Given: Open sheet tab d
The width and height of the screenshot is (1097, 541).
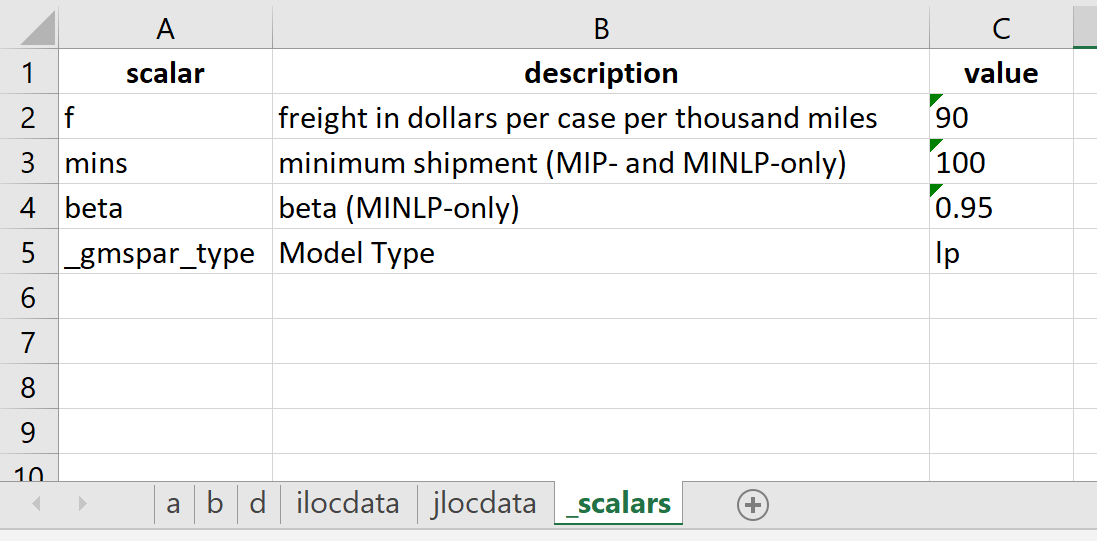Looking at the screenshot, I should [258, 504].
